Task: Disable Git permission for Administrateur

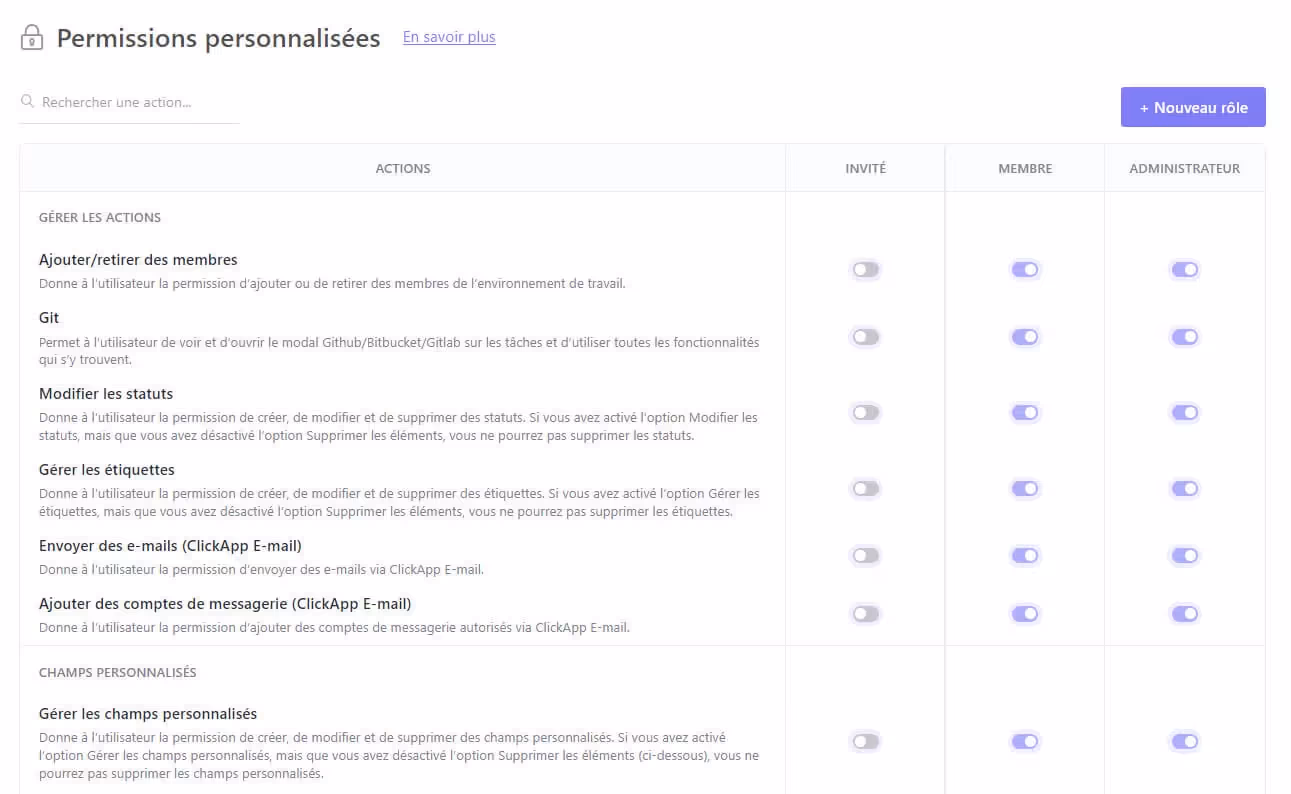Action: [1184, 337]
